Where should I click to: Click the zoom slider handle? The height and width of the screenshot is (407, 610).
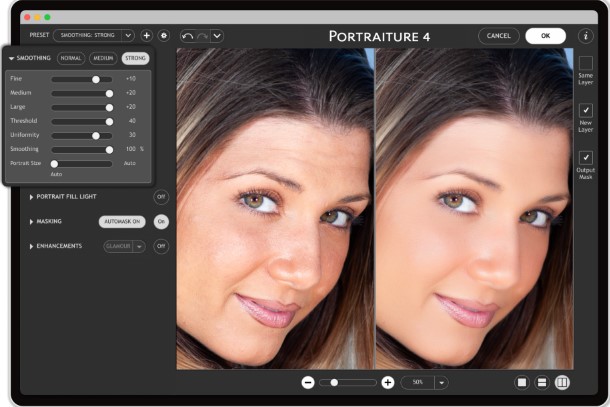tap(334, 383)
